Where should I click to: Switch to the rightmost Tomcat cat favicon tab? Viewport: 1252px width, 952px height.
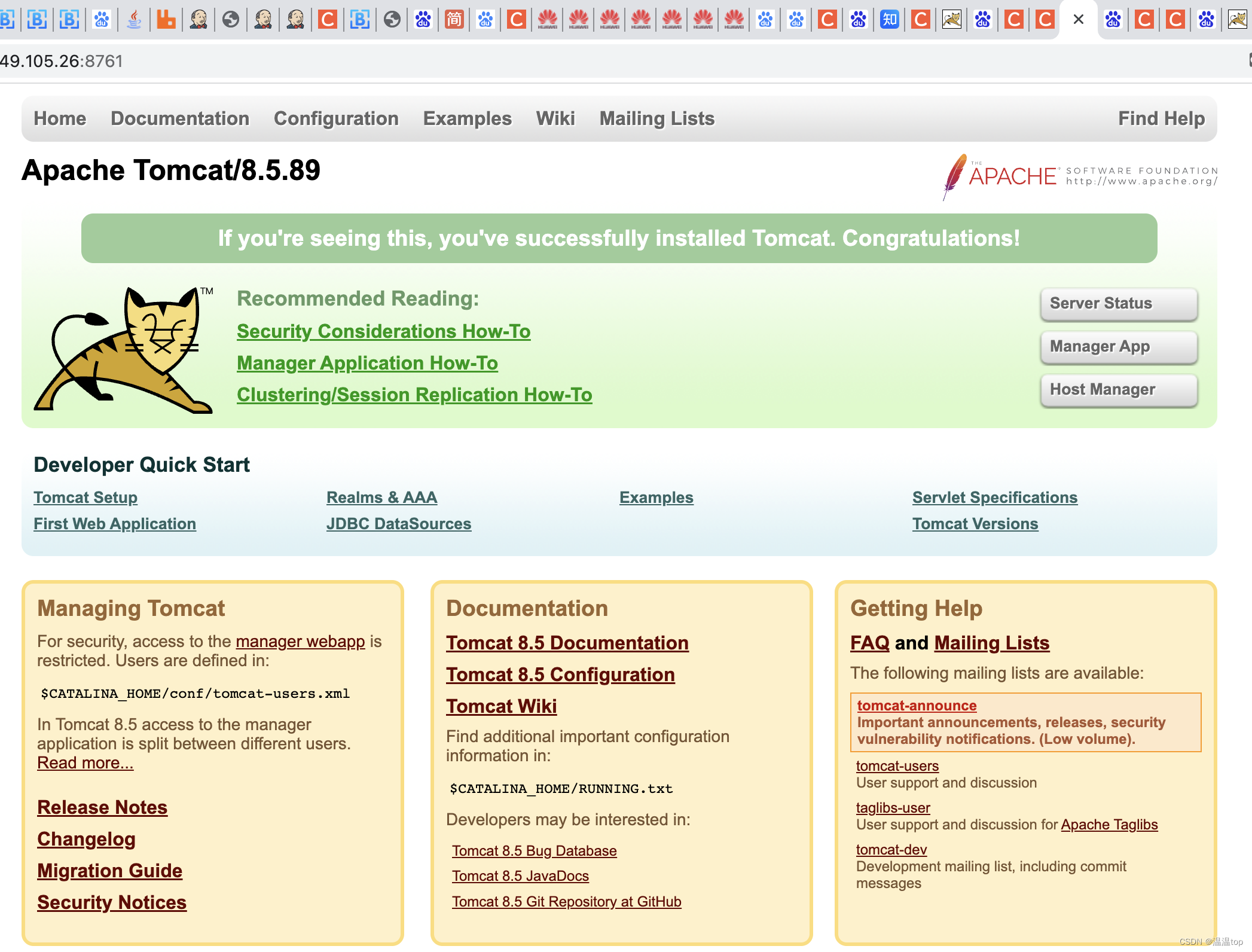click(x=1236, y=20)
